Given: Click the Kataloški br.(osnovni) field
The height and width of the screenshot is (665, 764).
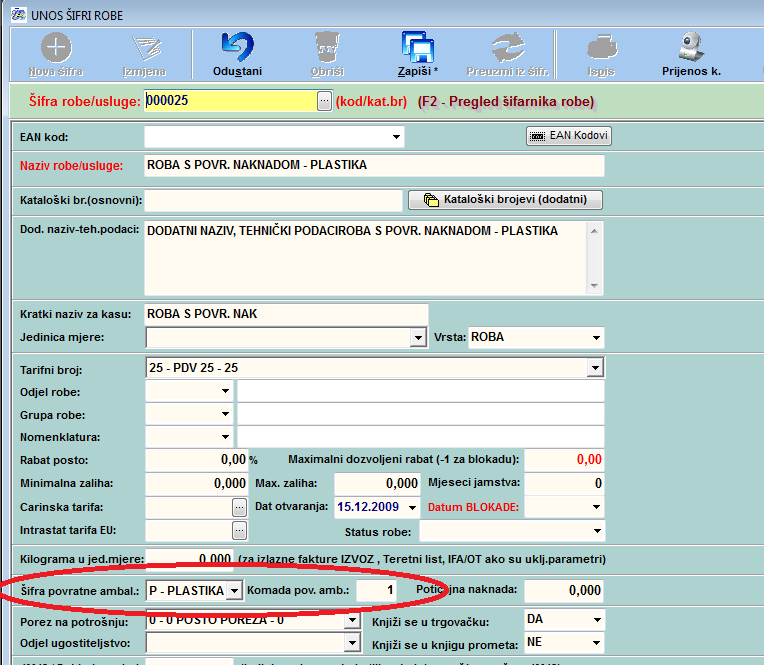Looking at the screenshot, I should point(273,201).
